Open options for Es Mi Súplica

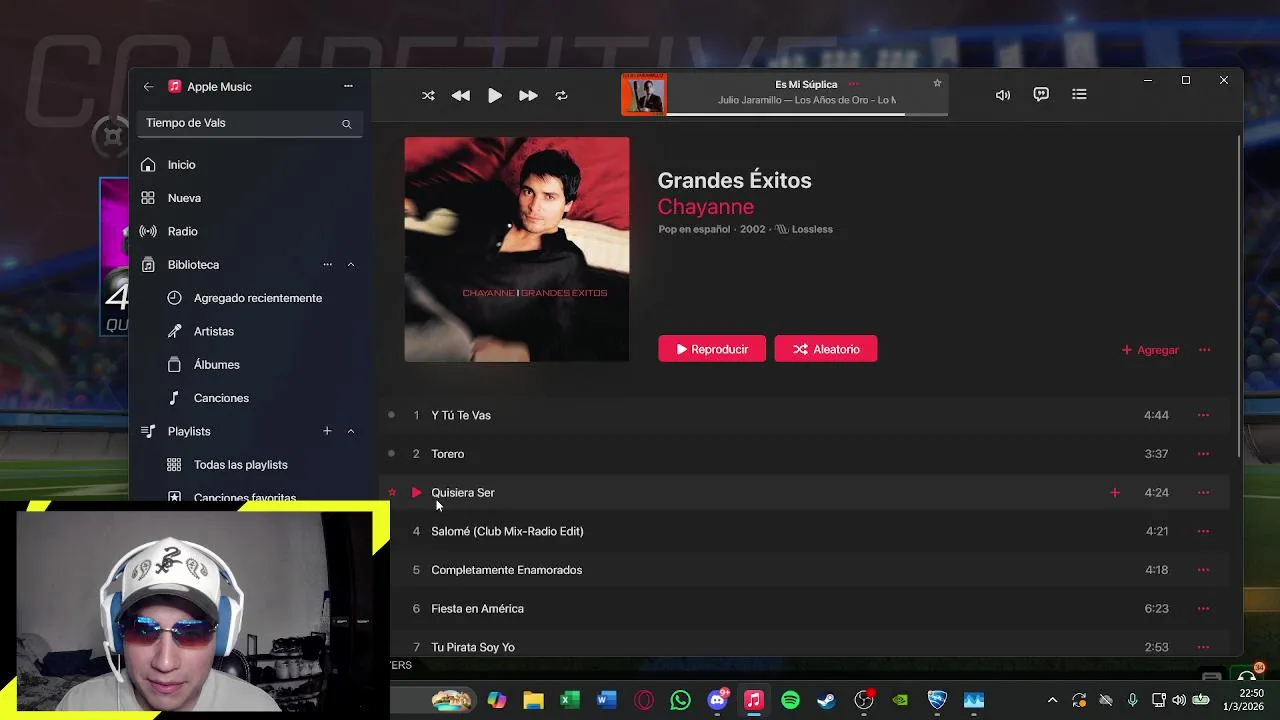pos(853,84)
